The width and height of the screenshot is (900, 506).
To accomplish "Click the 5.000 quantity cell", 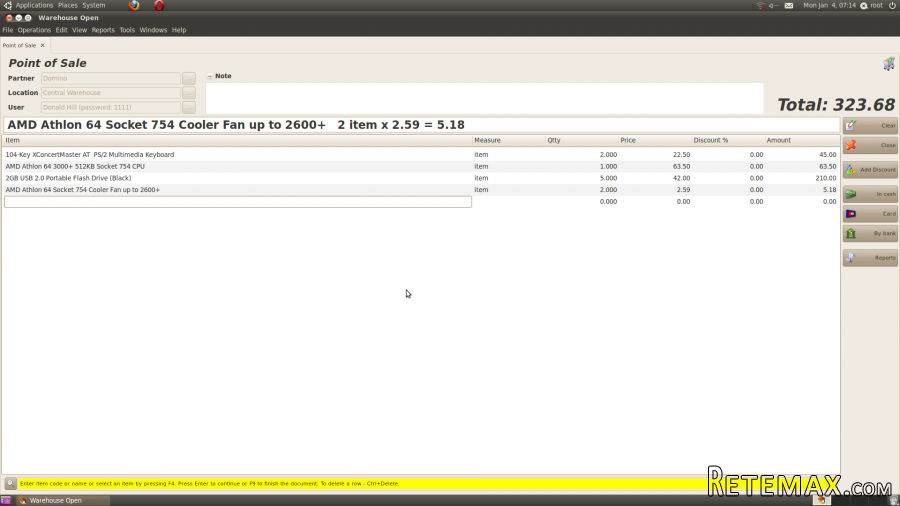I will (608, 178).
